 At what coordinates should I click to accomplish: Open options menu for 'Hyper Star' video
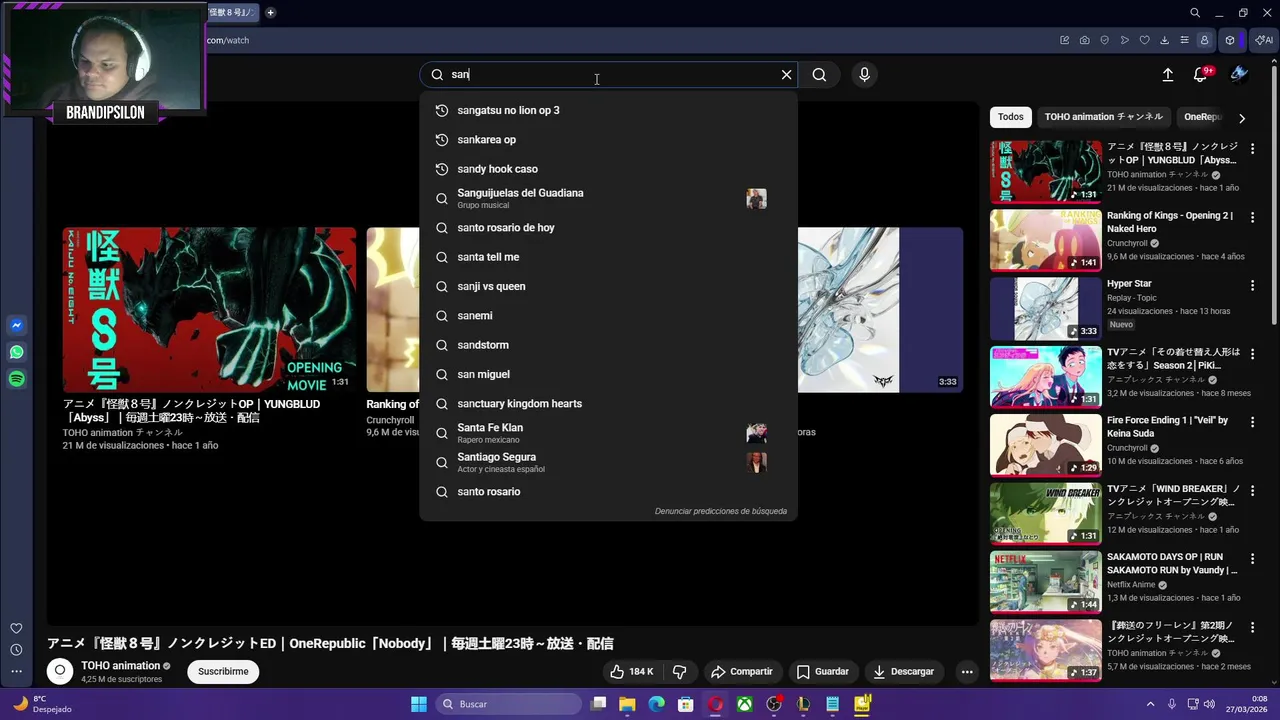(1252, 285)
